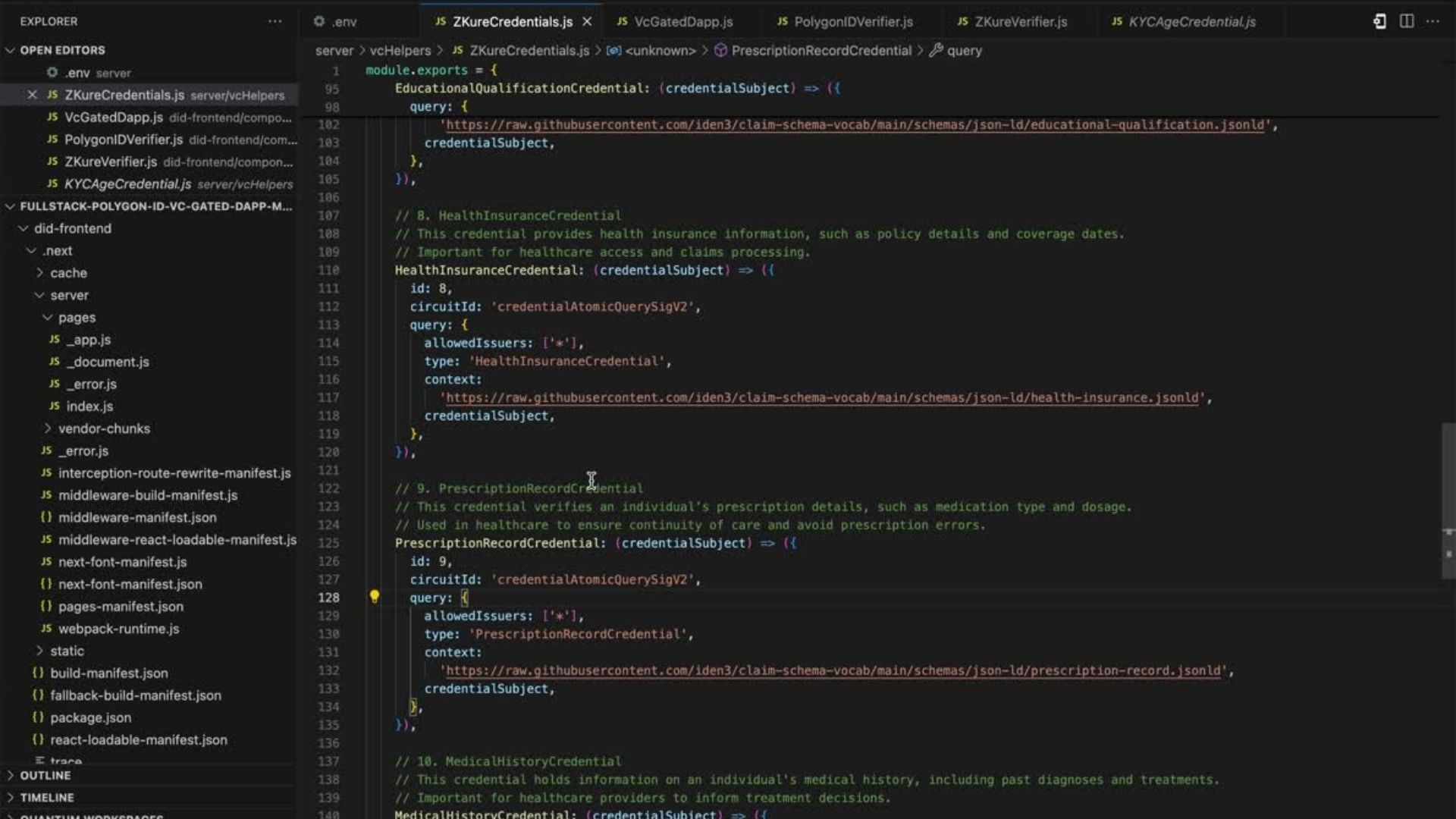Click the split editor icon

1406,21
